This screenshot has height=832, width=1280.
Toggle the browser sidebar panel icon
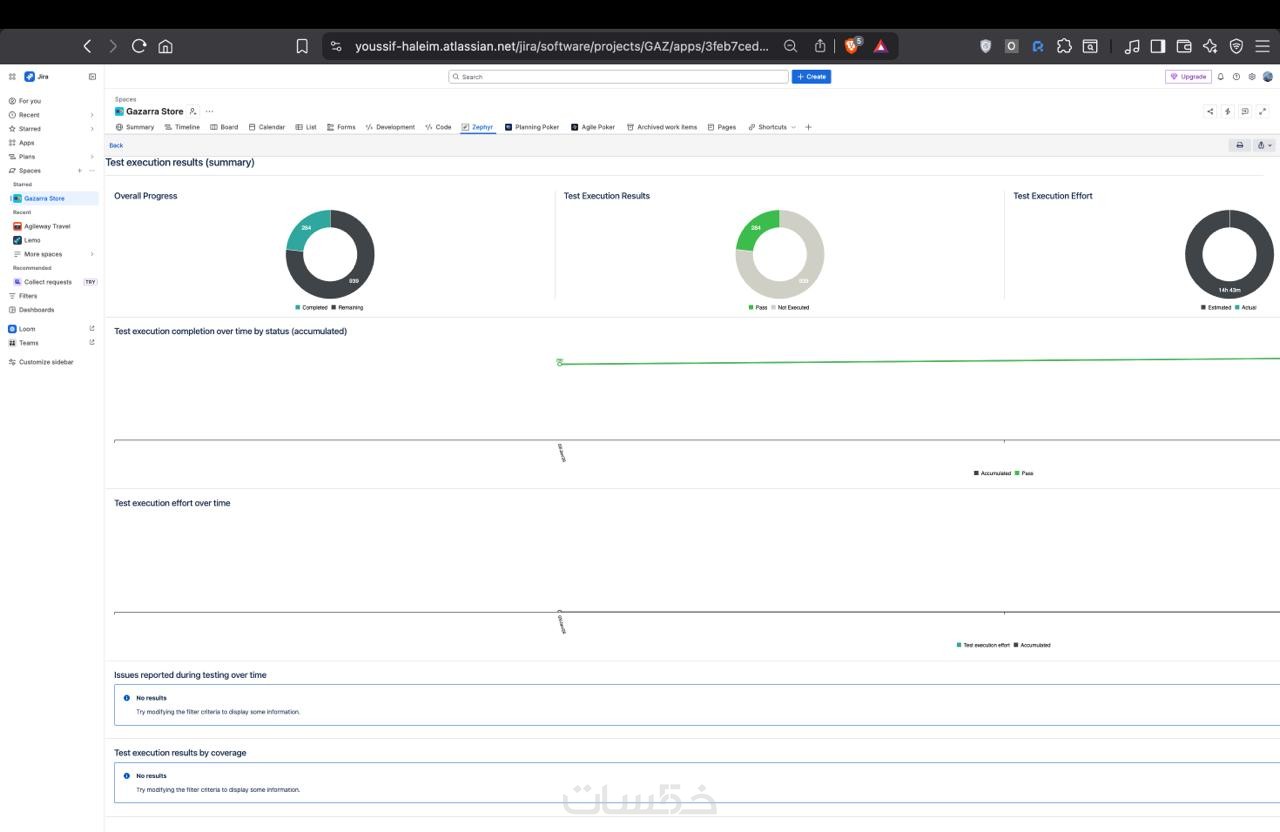coord(1158,46)
